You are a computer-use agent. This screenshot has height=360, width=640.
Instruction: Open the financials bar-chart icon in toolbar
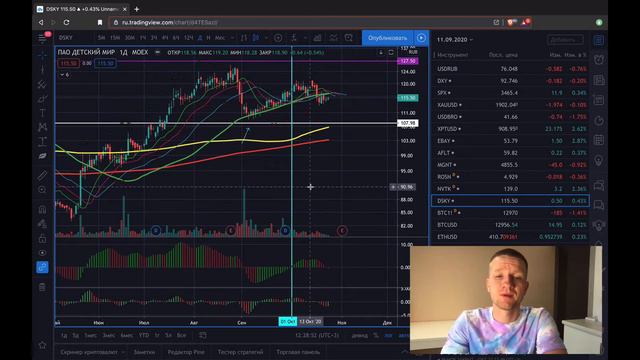(317, 38)
